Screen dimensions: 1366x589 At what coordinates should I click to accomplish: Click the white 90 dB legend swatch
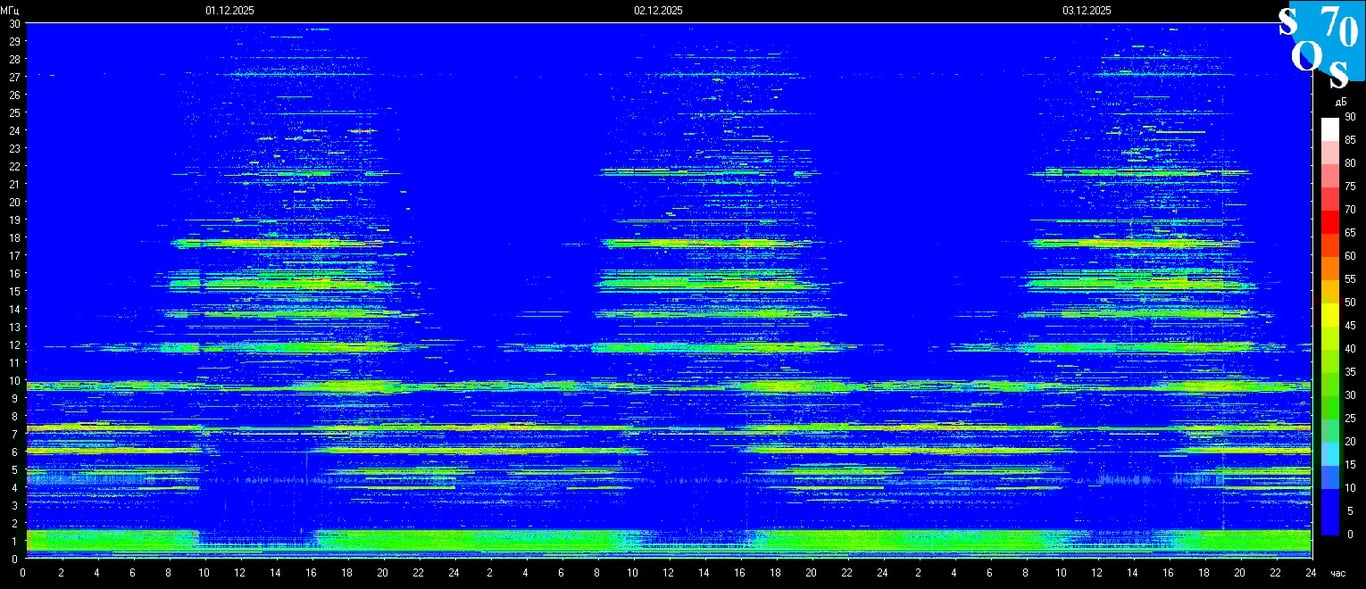[x=1329, y=128]
